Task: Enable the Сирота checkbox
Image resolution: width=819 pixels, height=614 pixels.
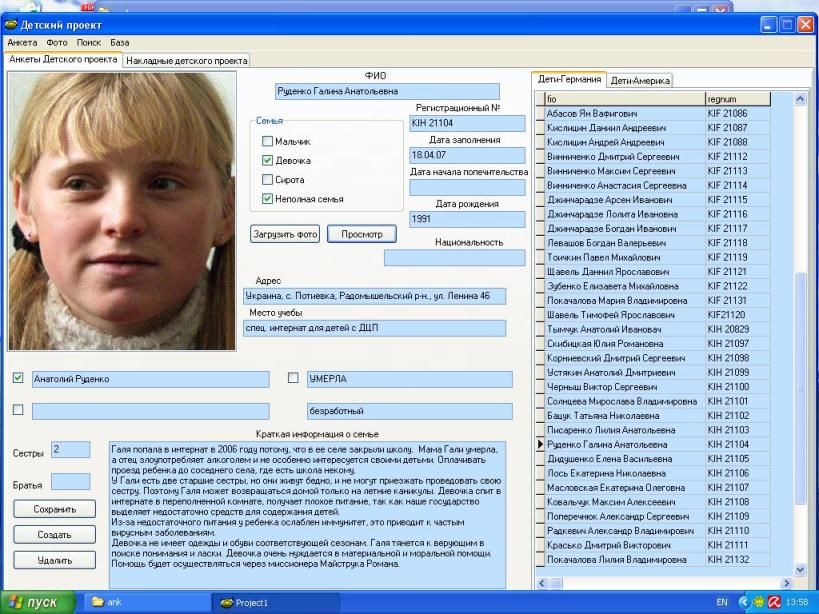Action: (267, 180)
